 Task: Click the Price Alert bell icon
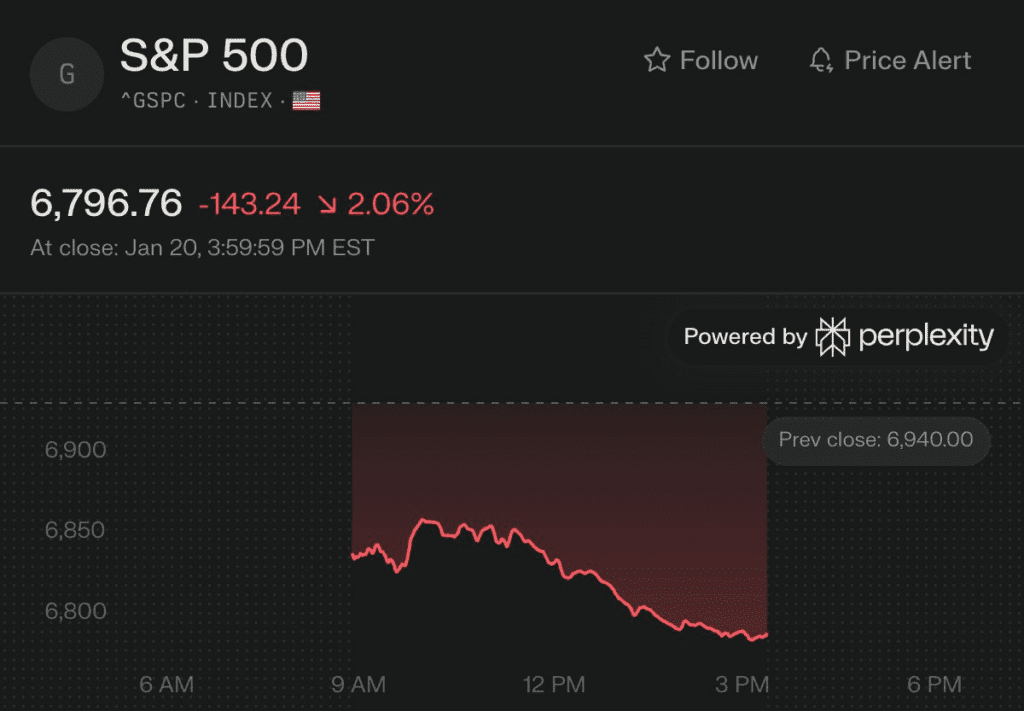820,60
